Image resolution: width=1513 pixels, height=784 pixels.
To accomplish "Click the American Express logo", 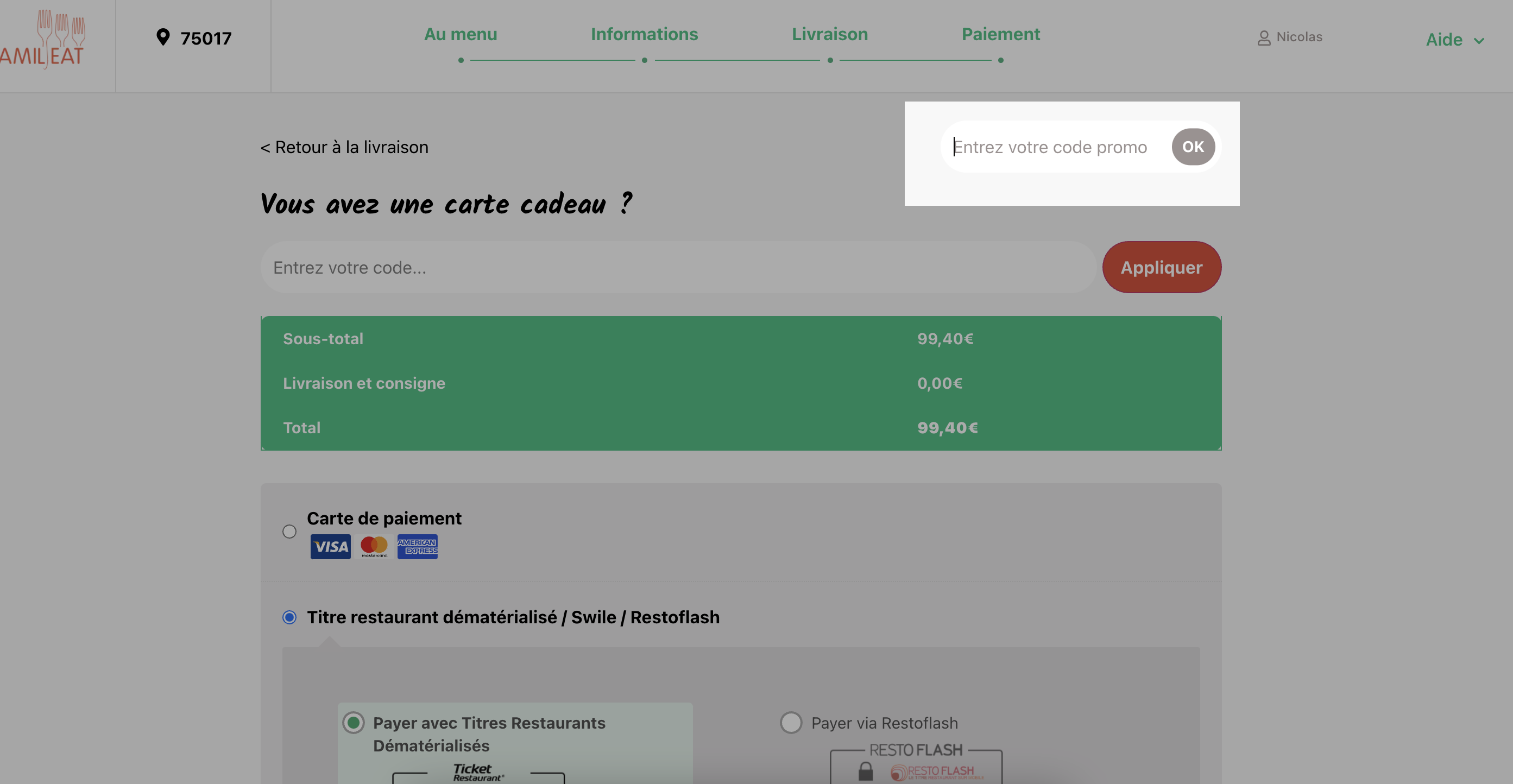I will point(417,547).
